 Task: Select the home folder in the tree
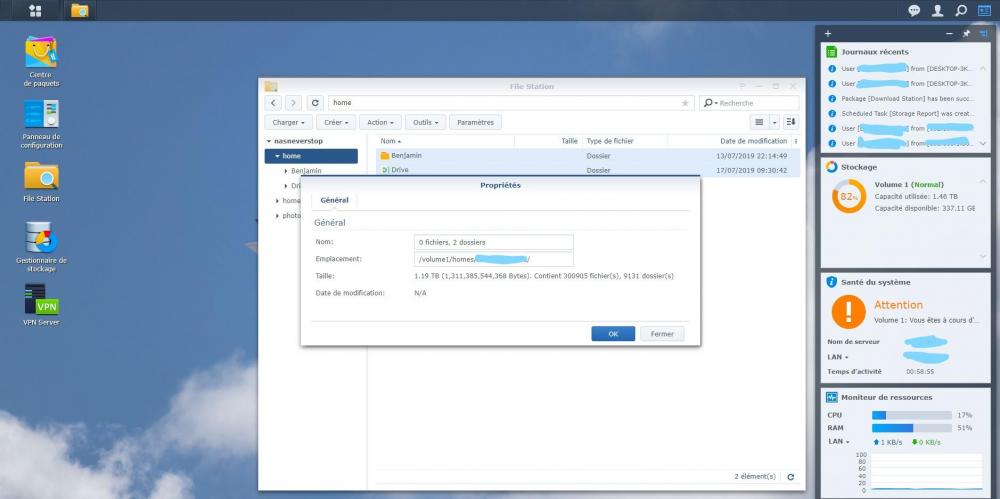(x=291, y=156)
